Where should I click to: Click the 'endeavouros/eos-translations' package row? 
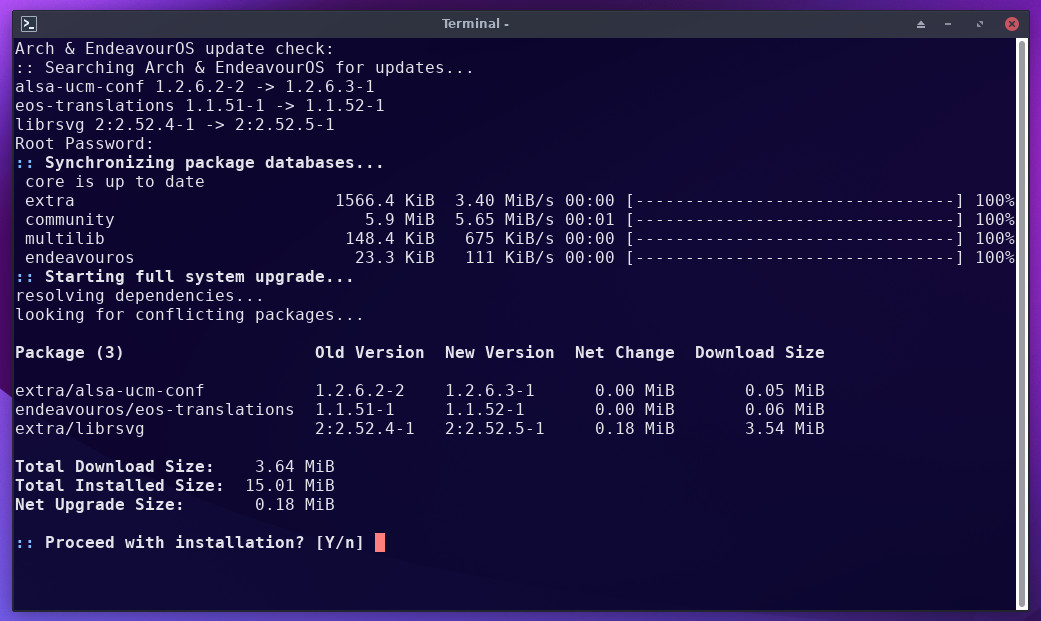420,410
